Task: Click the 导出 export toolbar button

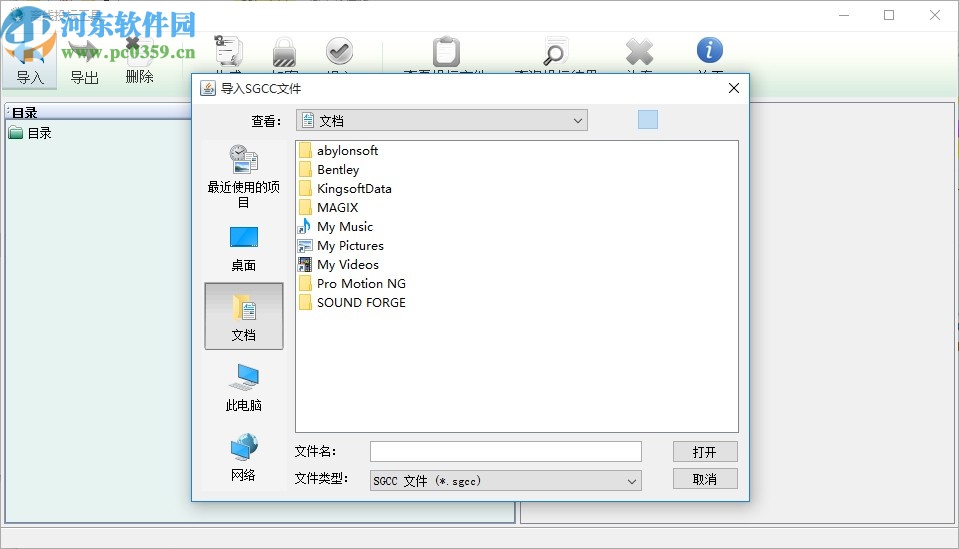Action: click(84, 61)
